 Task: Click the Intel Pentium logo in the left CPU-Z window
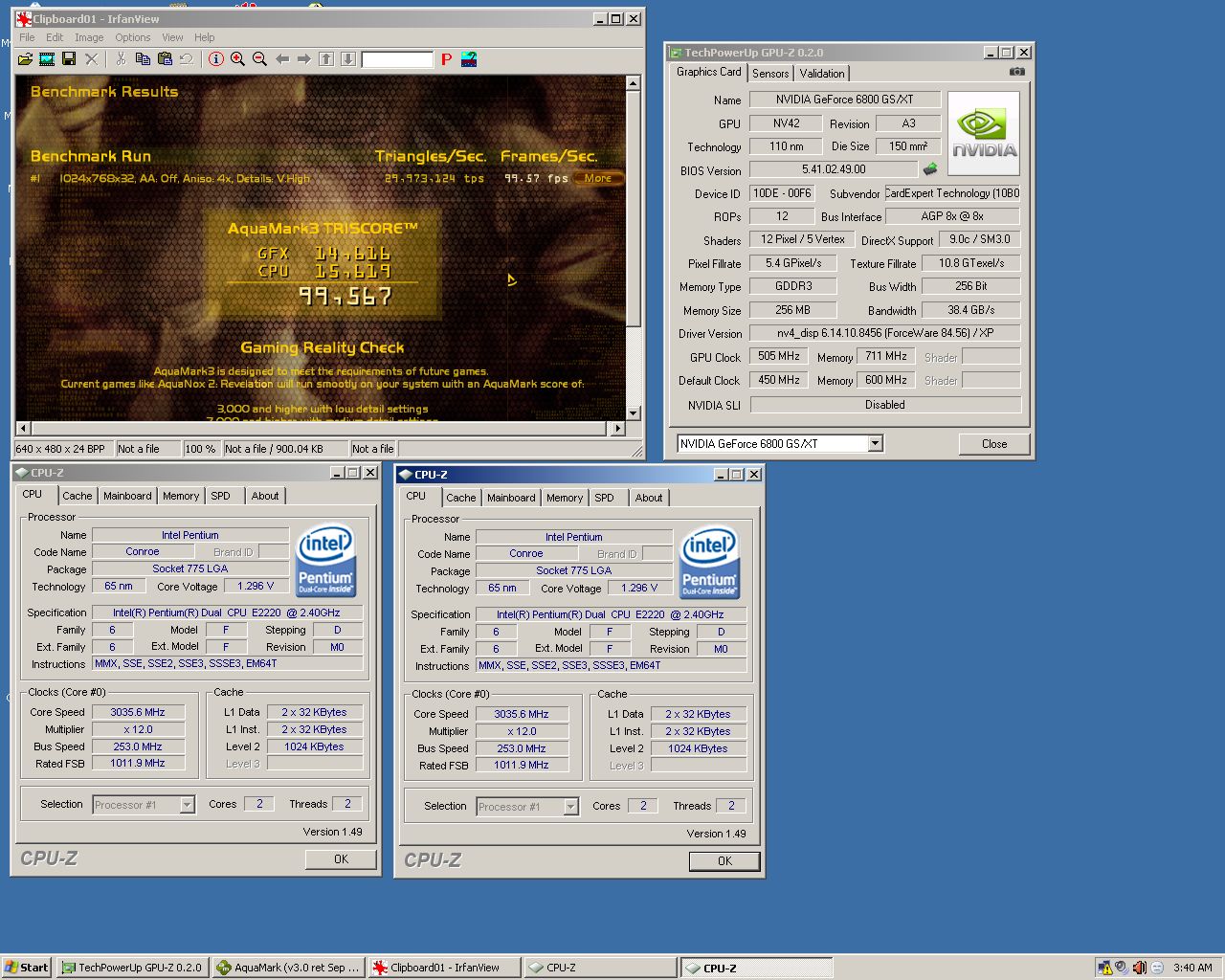point(326,559)
